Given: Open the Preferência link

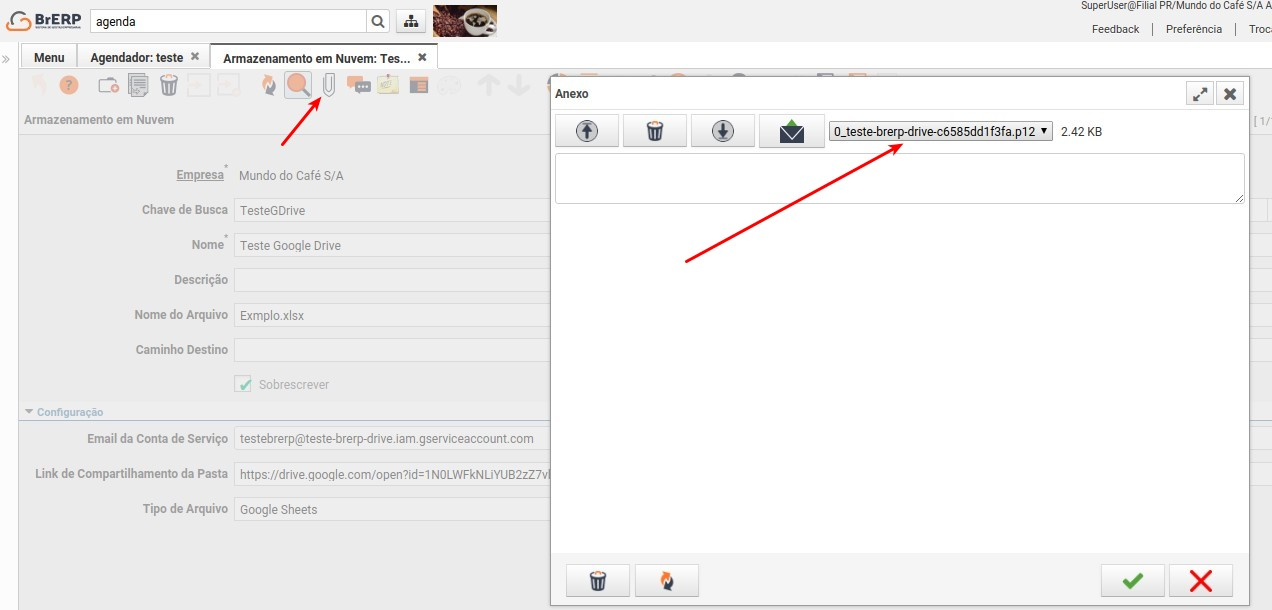Looking at the screenshot, I should pyautogui.click(x=1194, y=29).
